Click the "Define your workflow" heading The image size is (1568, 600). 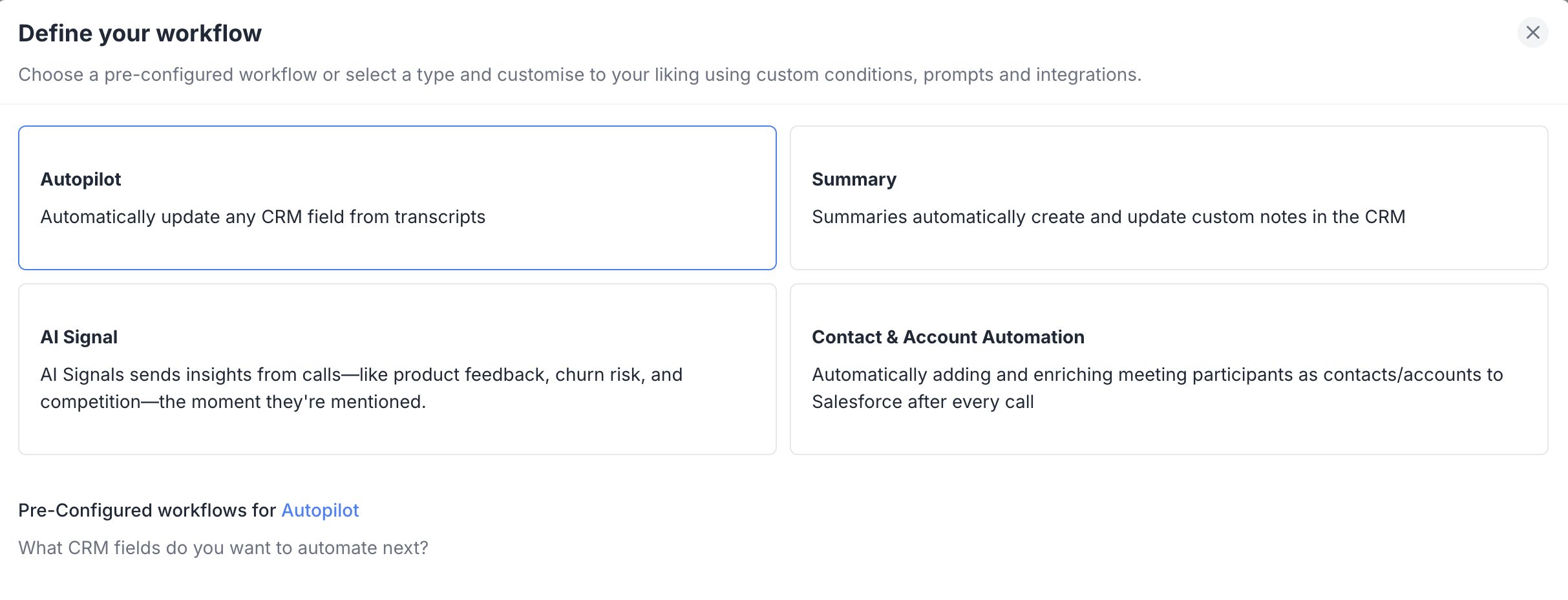[x=140, y=33]
